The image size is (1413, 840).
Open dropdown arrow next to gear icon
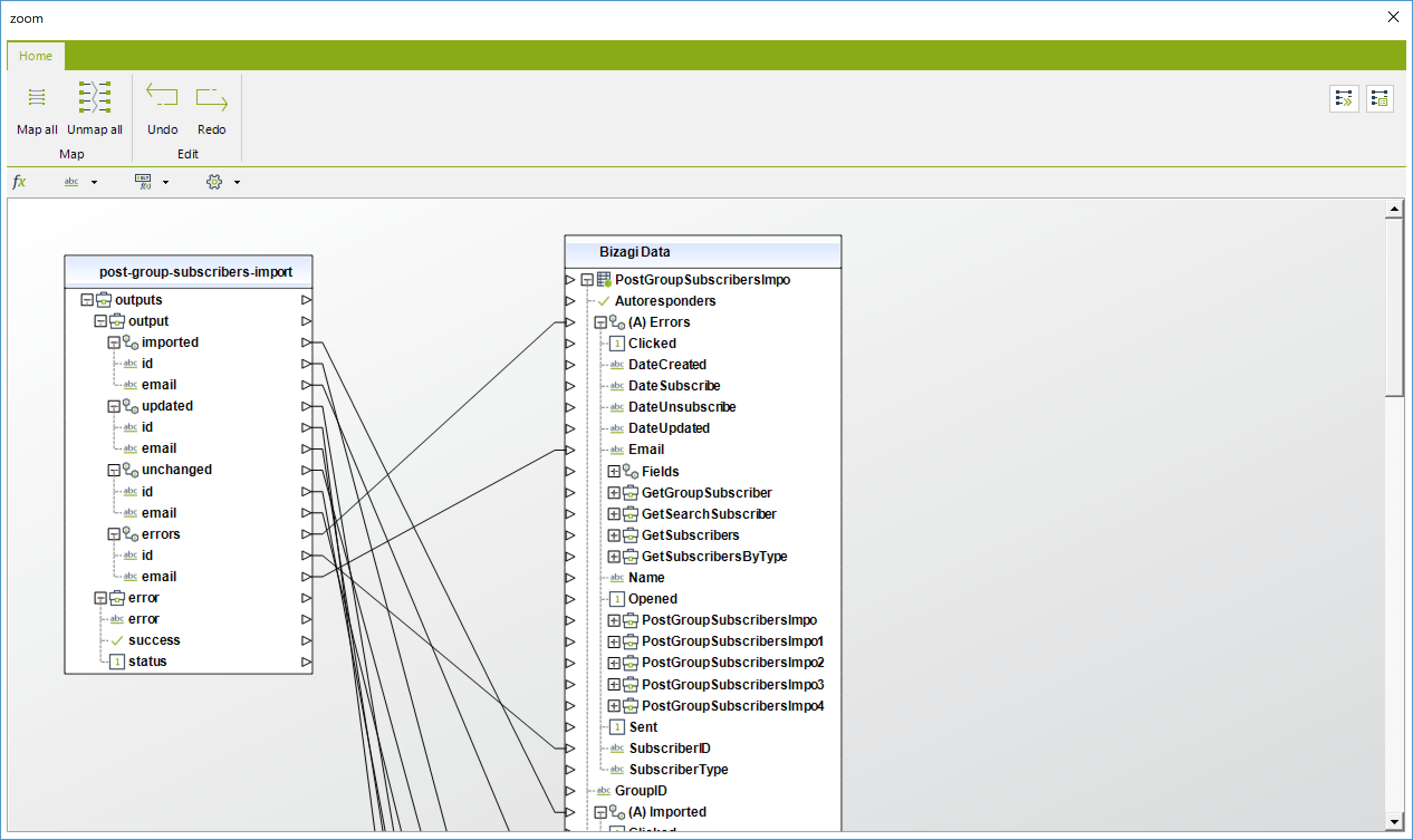pos(237,182)
